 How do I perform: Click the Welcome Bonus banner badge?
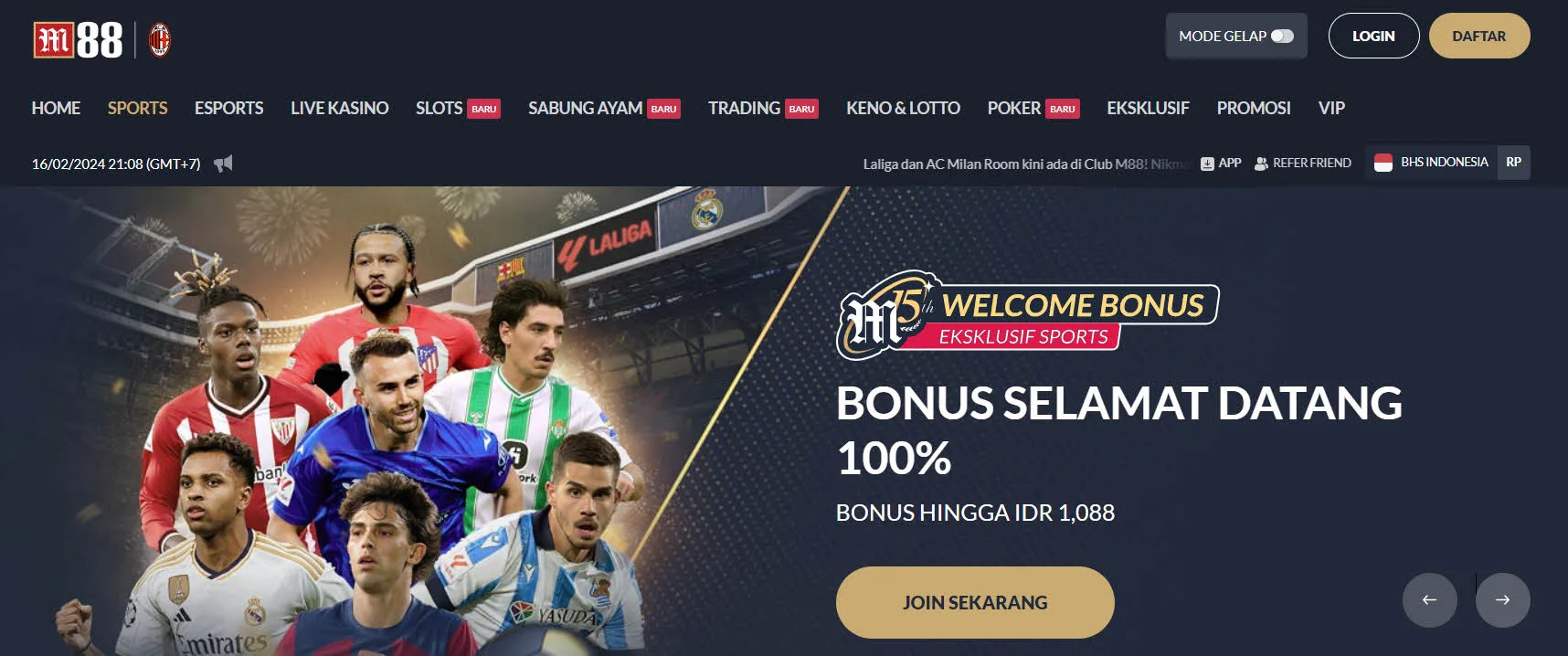point(1028,315)
